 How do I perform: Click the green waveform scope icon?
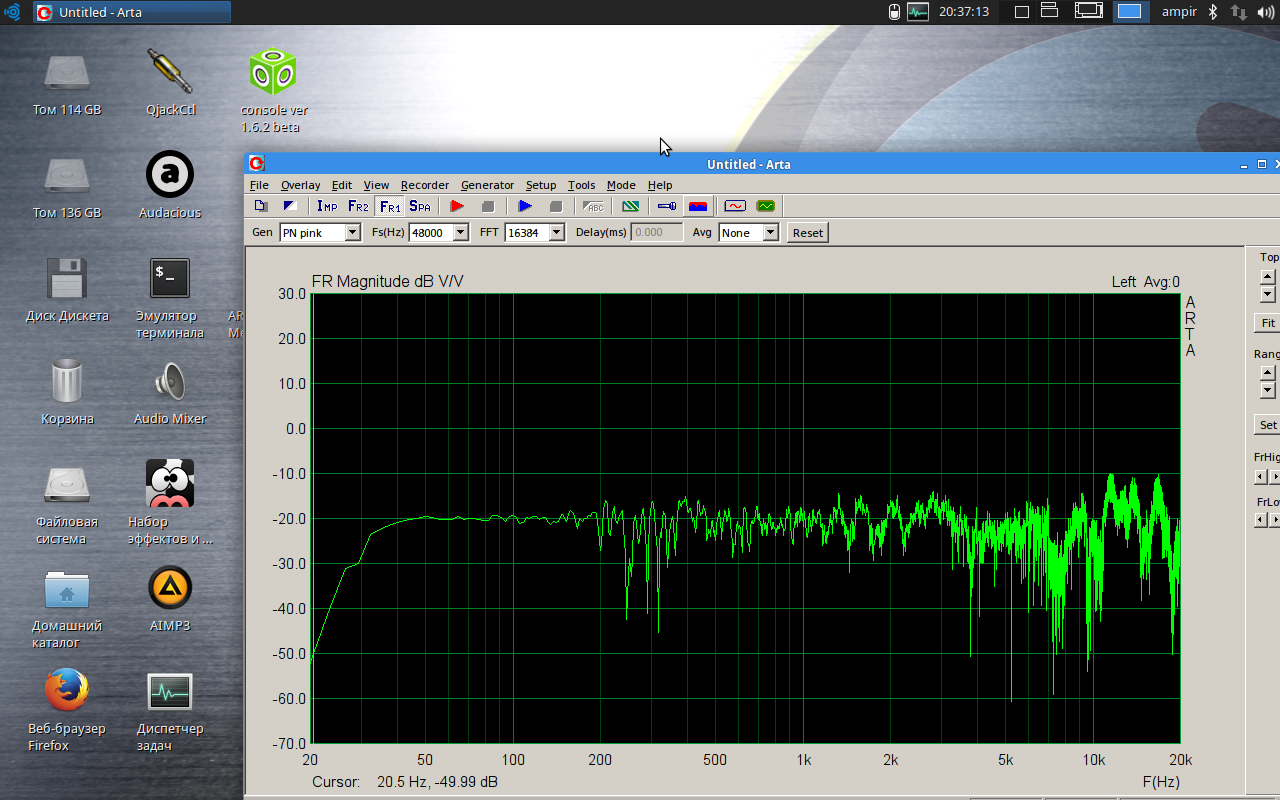tap(766, 206)
